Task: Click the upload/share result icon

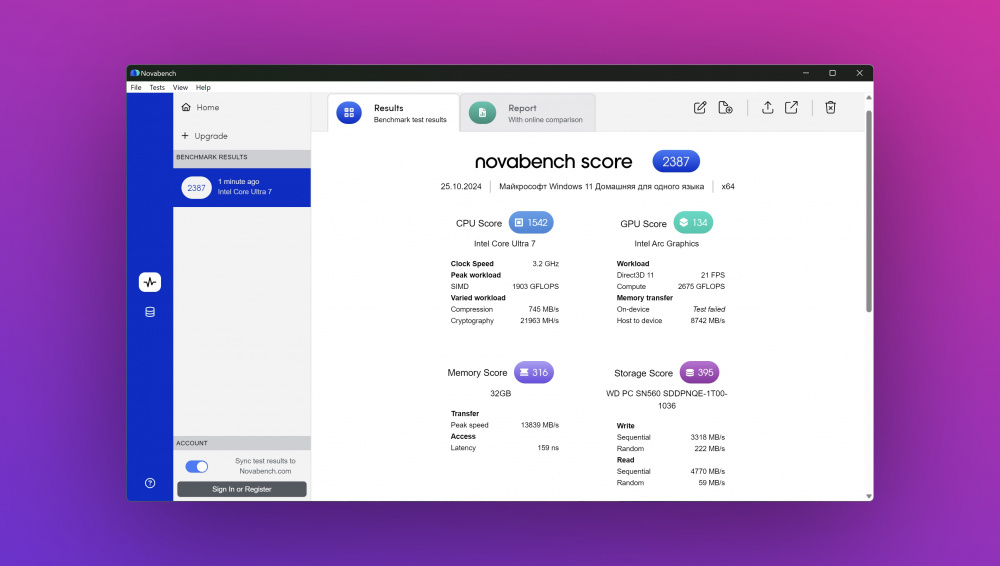Action: tap(768, 107)
